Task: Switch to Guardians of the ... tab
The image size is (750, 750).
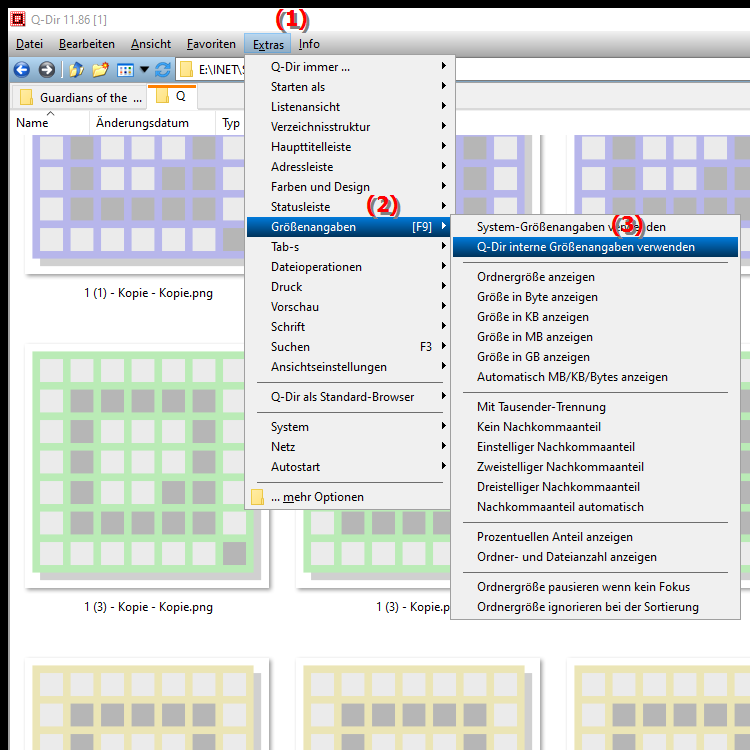Action: [x=79, y=98]
